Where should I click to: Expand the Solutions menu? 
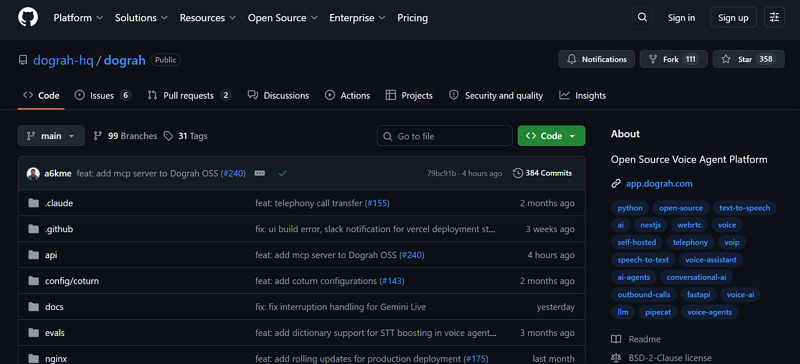point(141,18)
